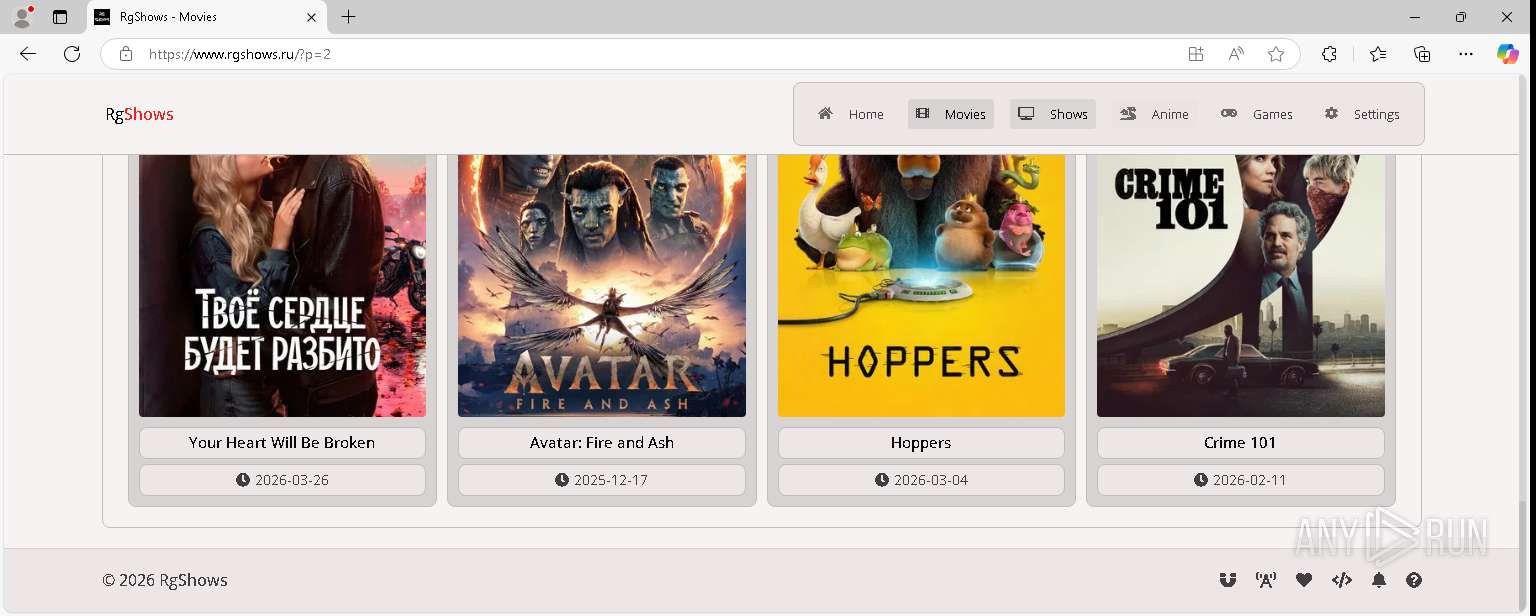The height and width of the screenshot is (616, 1536).
Task: Open the Hoppers title button
Action: click(921, 443)
